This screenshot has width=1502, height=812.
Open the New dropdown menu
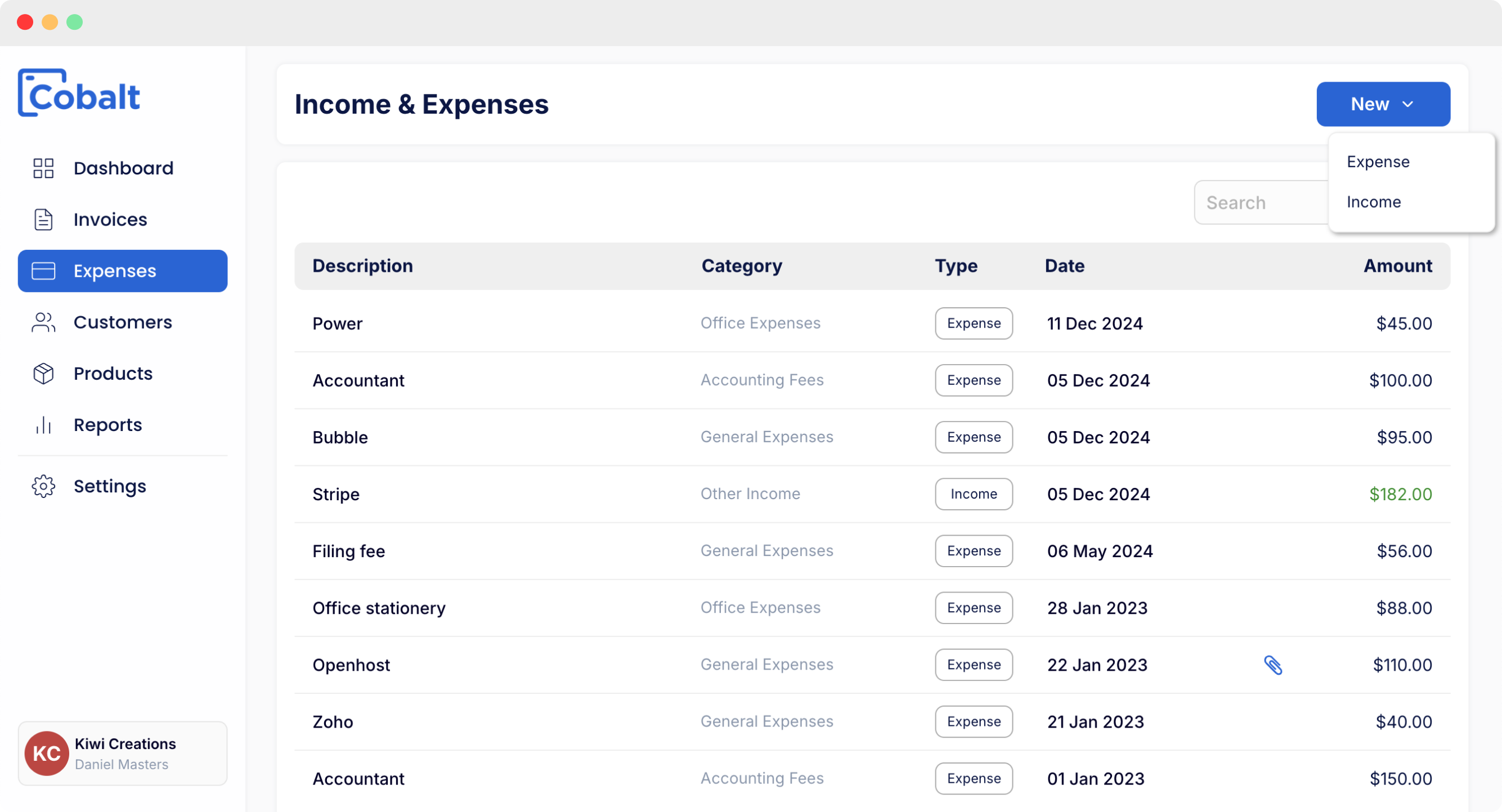click(x=1383, y=104)
